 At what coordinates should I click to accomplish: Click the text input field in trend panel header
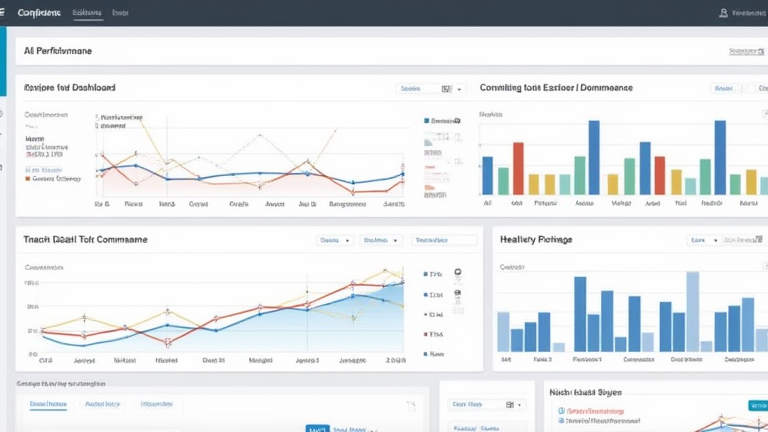click(444, 240)
